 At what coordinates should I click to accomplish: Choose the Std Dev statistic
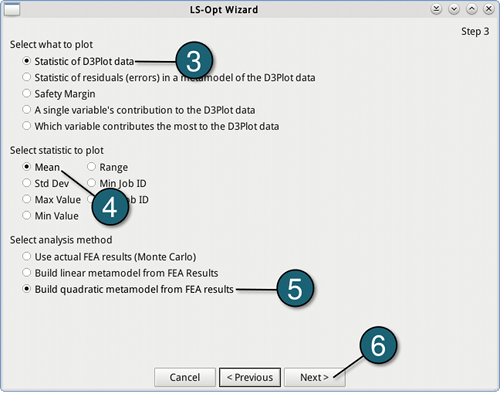(x=46, y=183)
